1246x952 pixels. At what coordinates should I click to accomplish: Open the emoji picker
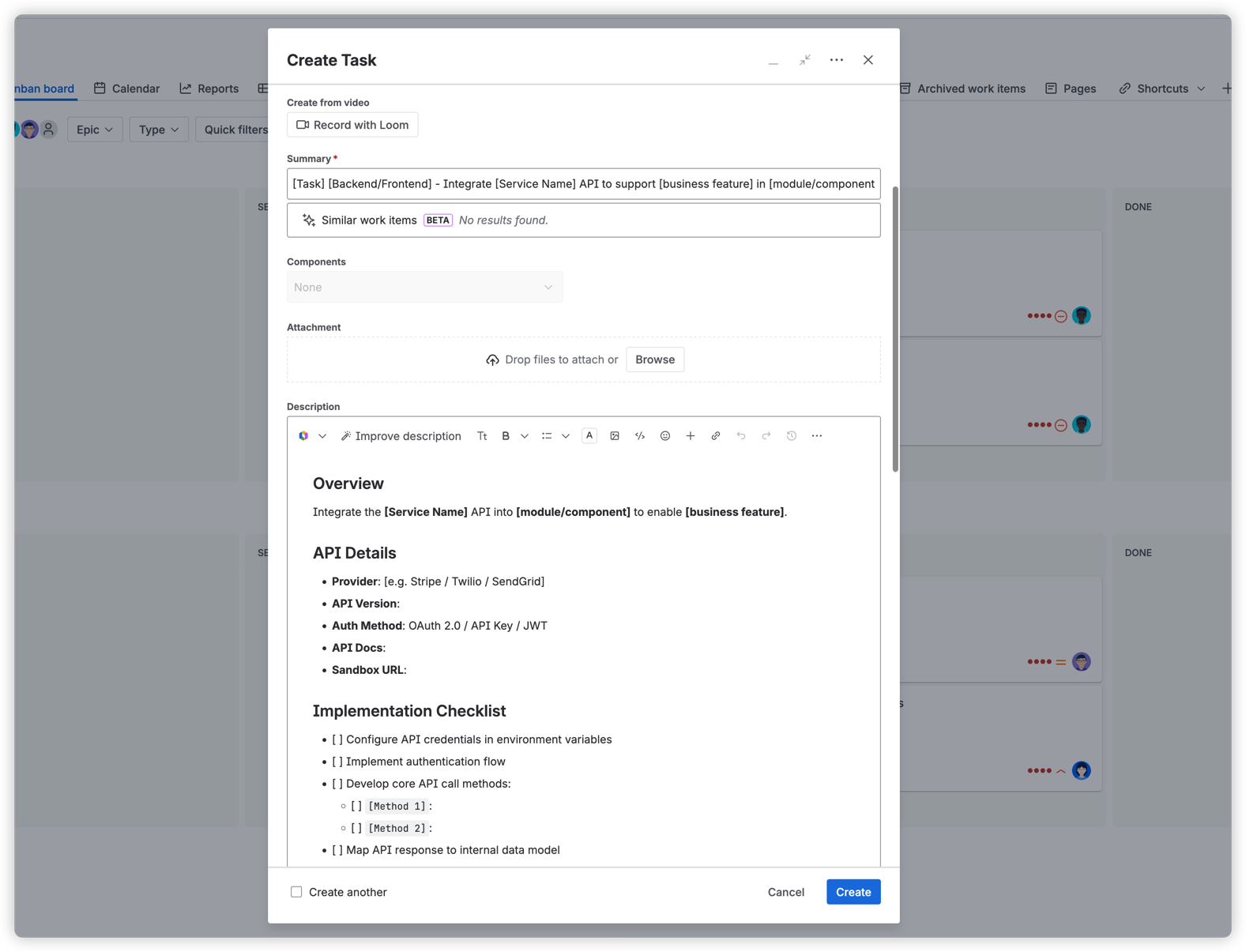(665, 436)
